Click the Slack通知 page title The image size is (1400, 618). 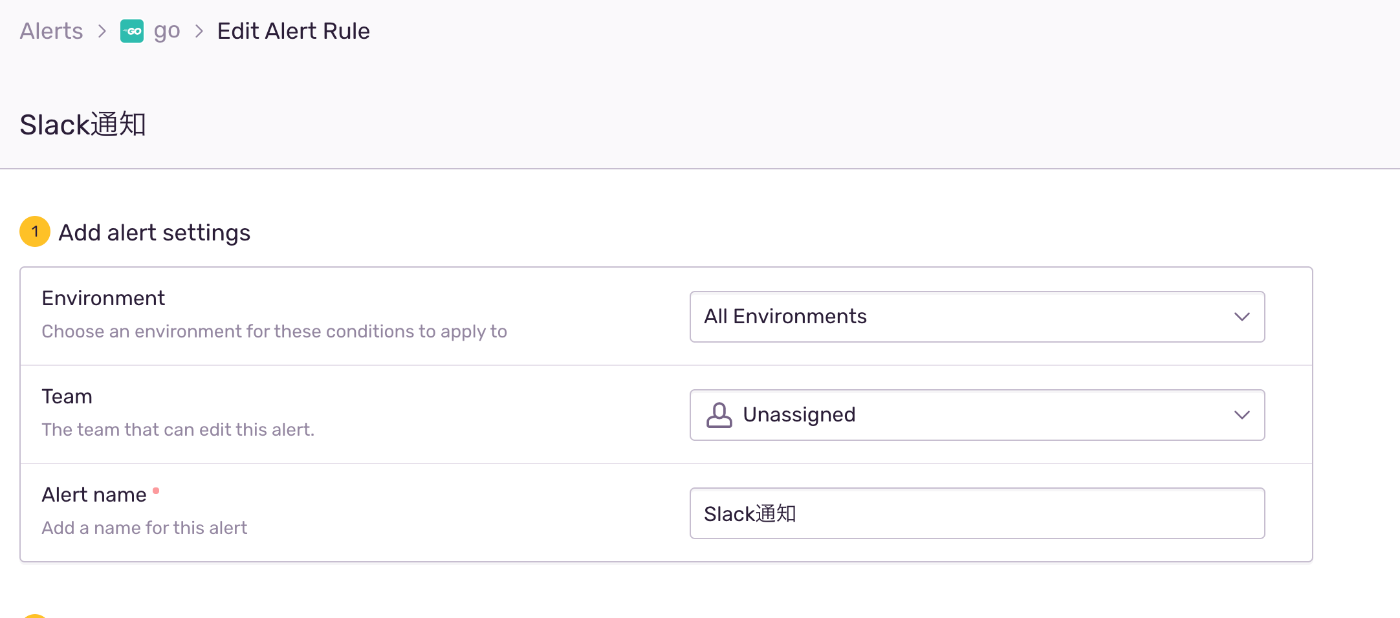83,124
